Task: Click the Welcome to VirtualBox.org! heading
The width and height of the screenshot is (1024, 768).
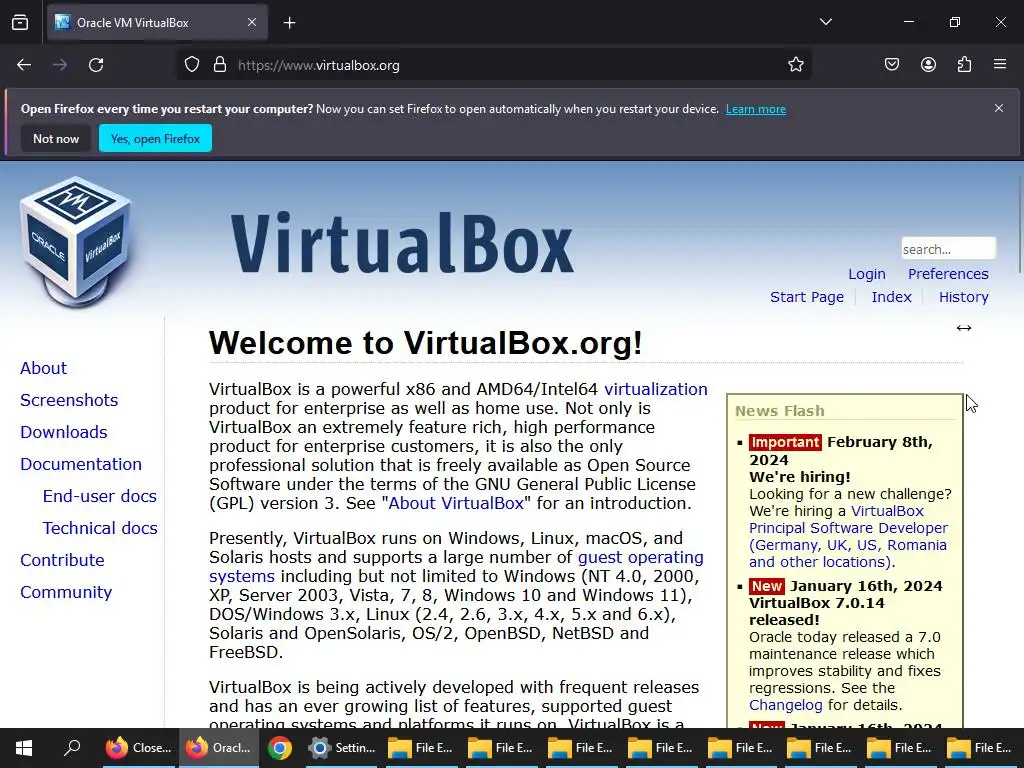Action: pyautogui.click(x=425, y=343)
